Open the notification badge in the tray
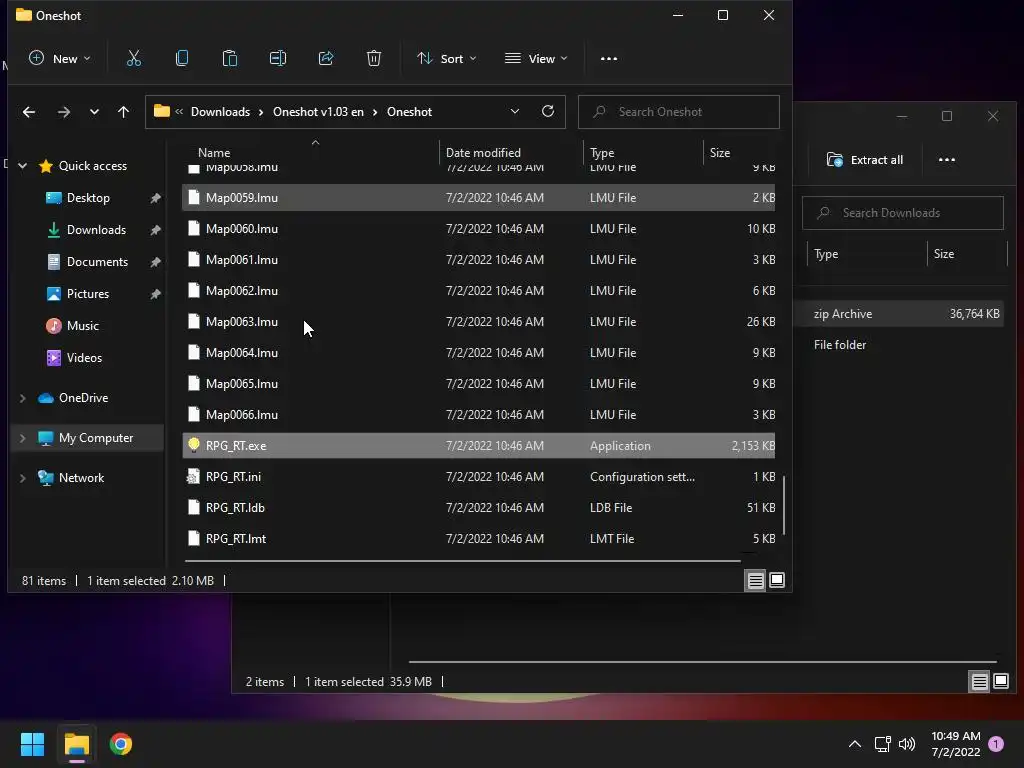Image resolution: width=1024 pixels, height=768 pixels. (995, 744)
